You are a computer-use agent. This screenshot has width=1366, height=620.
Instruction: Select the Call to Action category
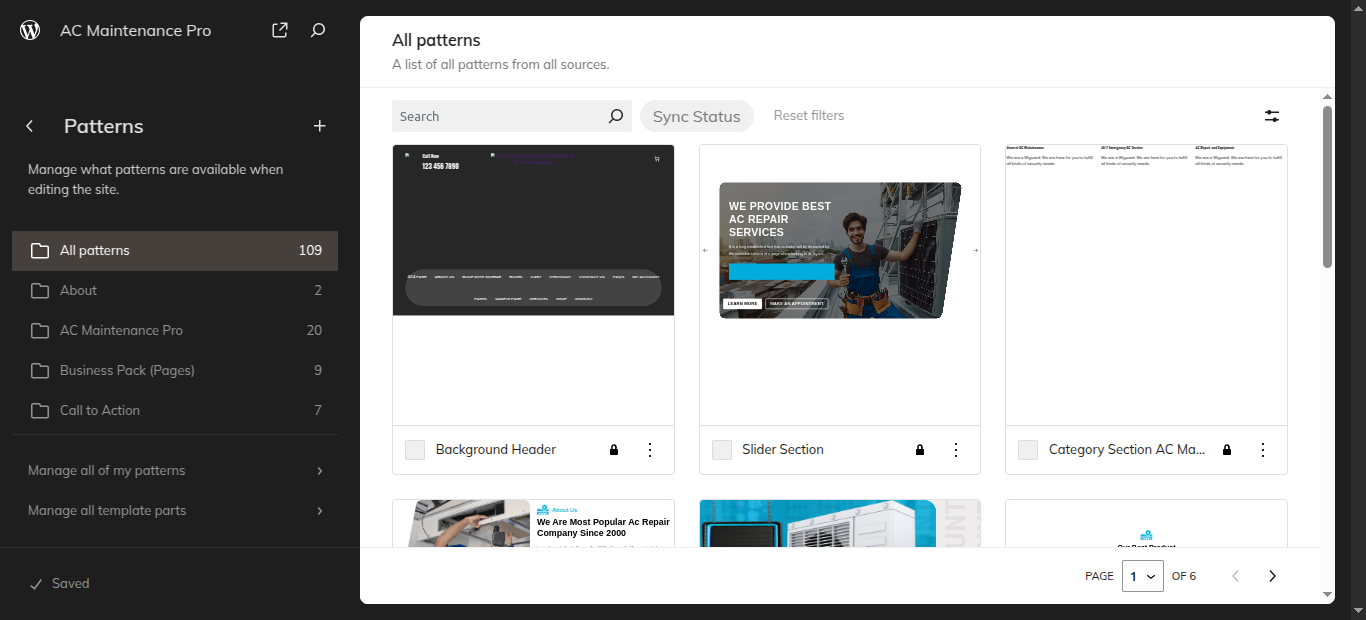pyautogui.click(x=175, y=411)
